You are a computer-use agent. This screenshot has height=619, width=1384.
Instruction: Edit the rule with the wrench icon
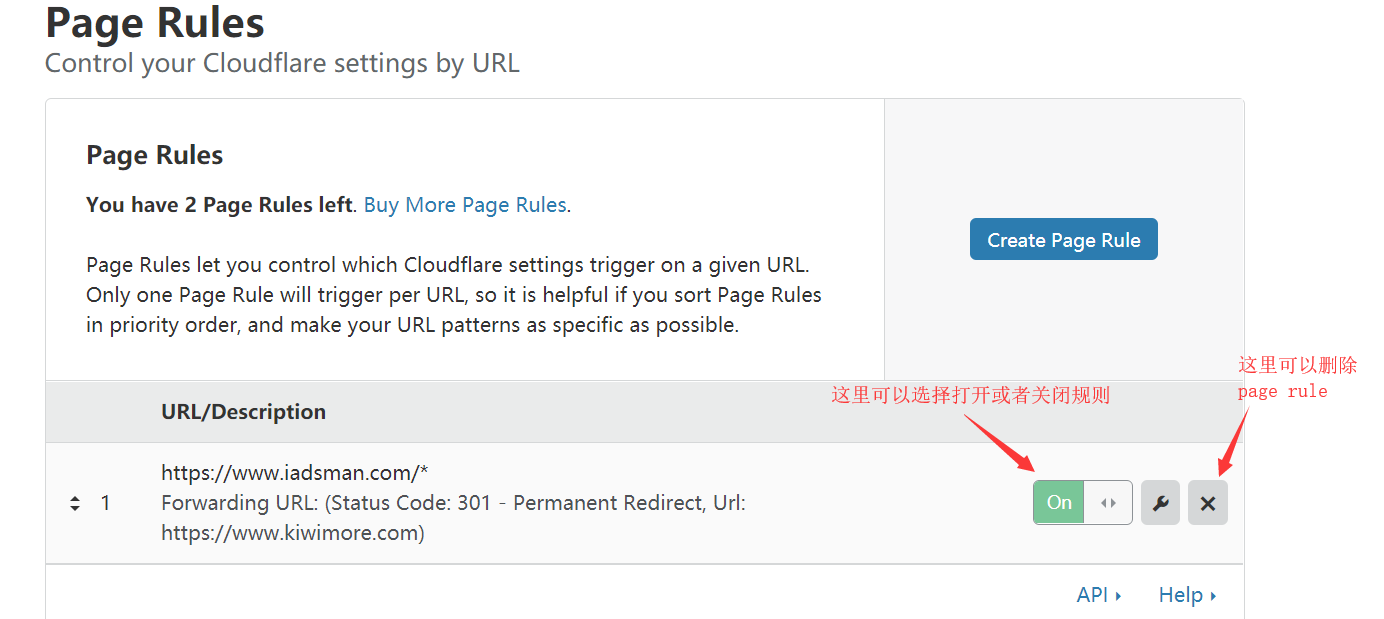[x=1160, y=502]
